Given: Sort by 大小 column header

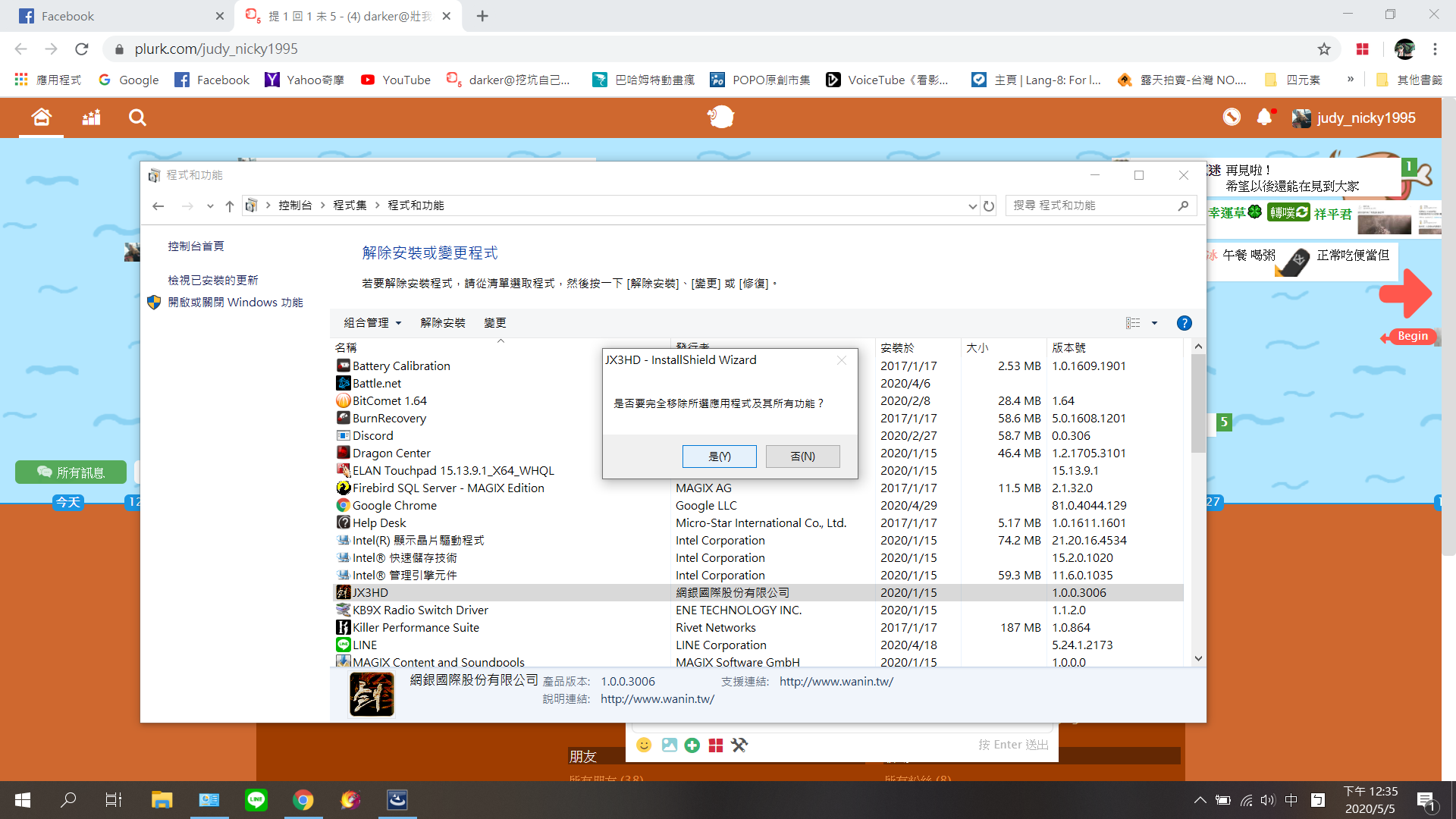Looking at the screenshot, I should pos(1003,347).
